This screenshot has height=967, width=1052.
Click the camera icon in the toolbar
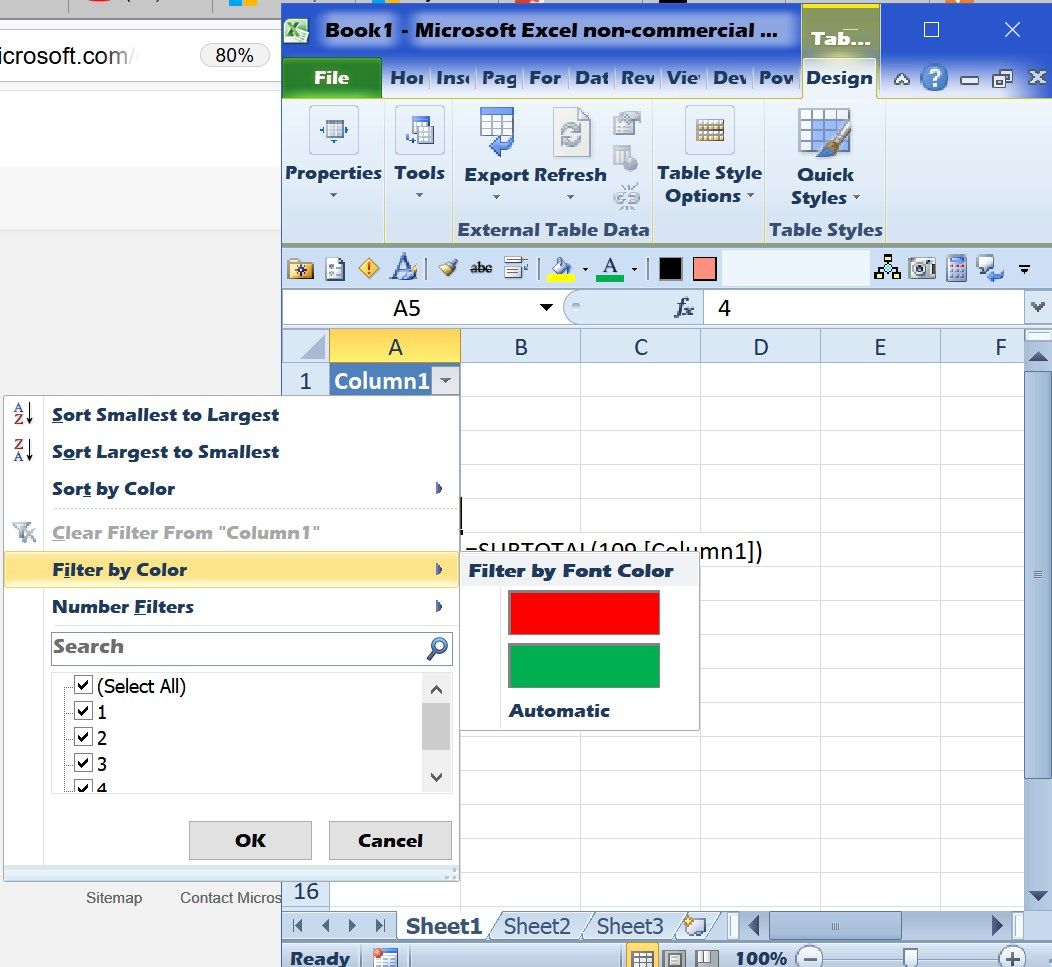pyautogui.click(x=922, y=268)
